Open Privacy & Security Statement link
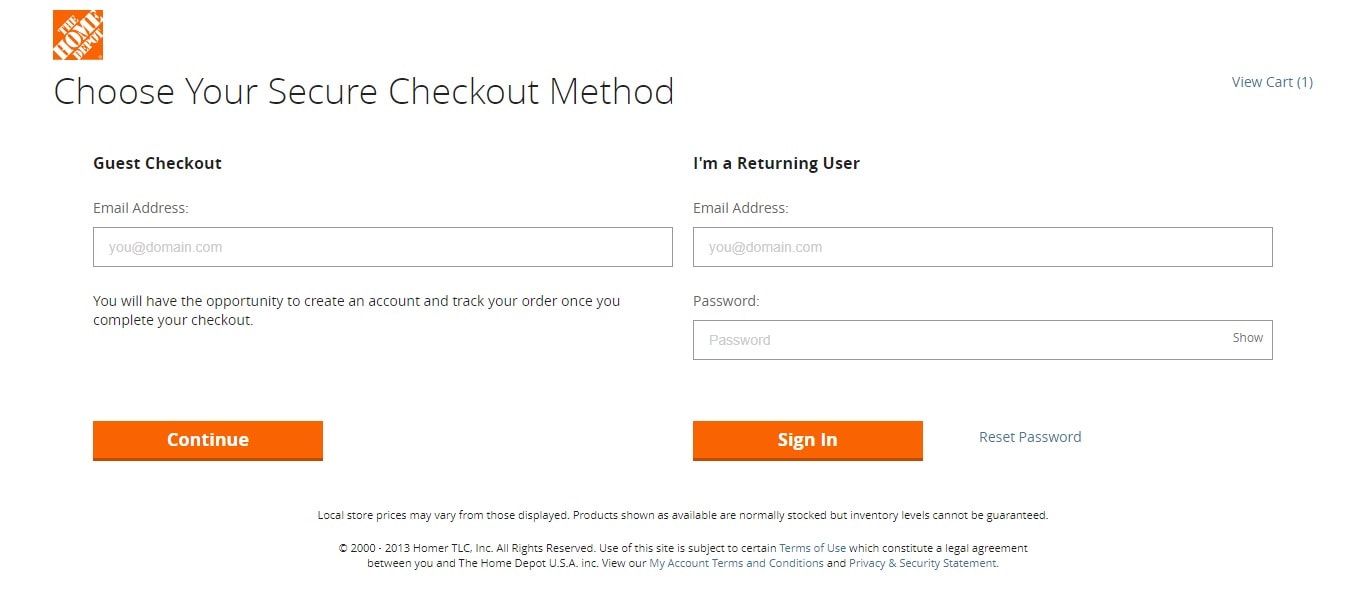Screen dimensions: 1349x596 click(x=923, y=563)
